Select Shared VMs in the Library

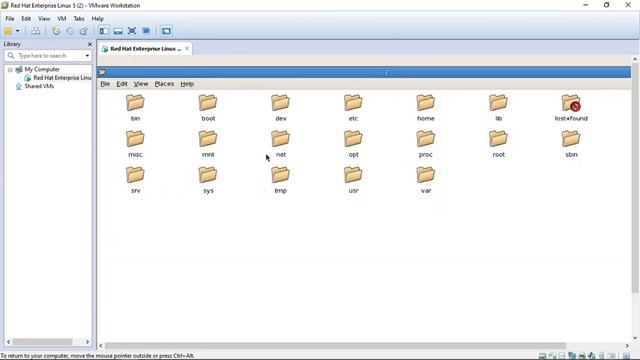click(x=39, y=87)
